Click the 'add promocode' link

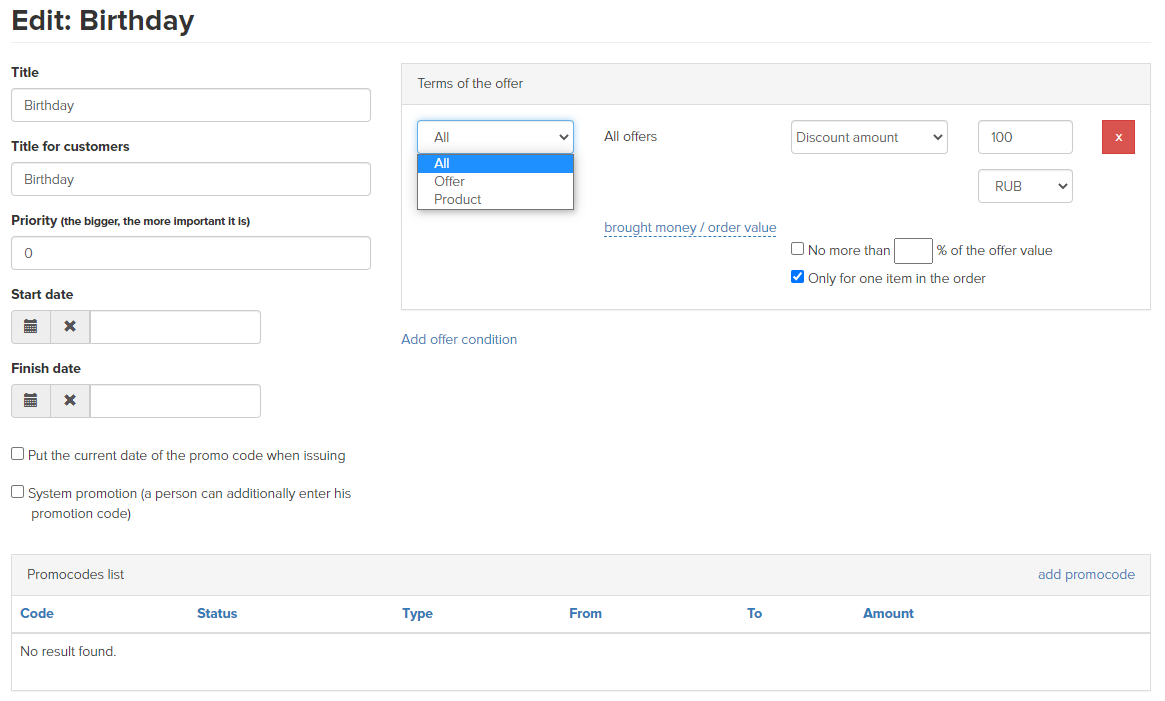[x=1086, y=574]
